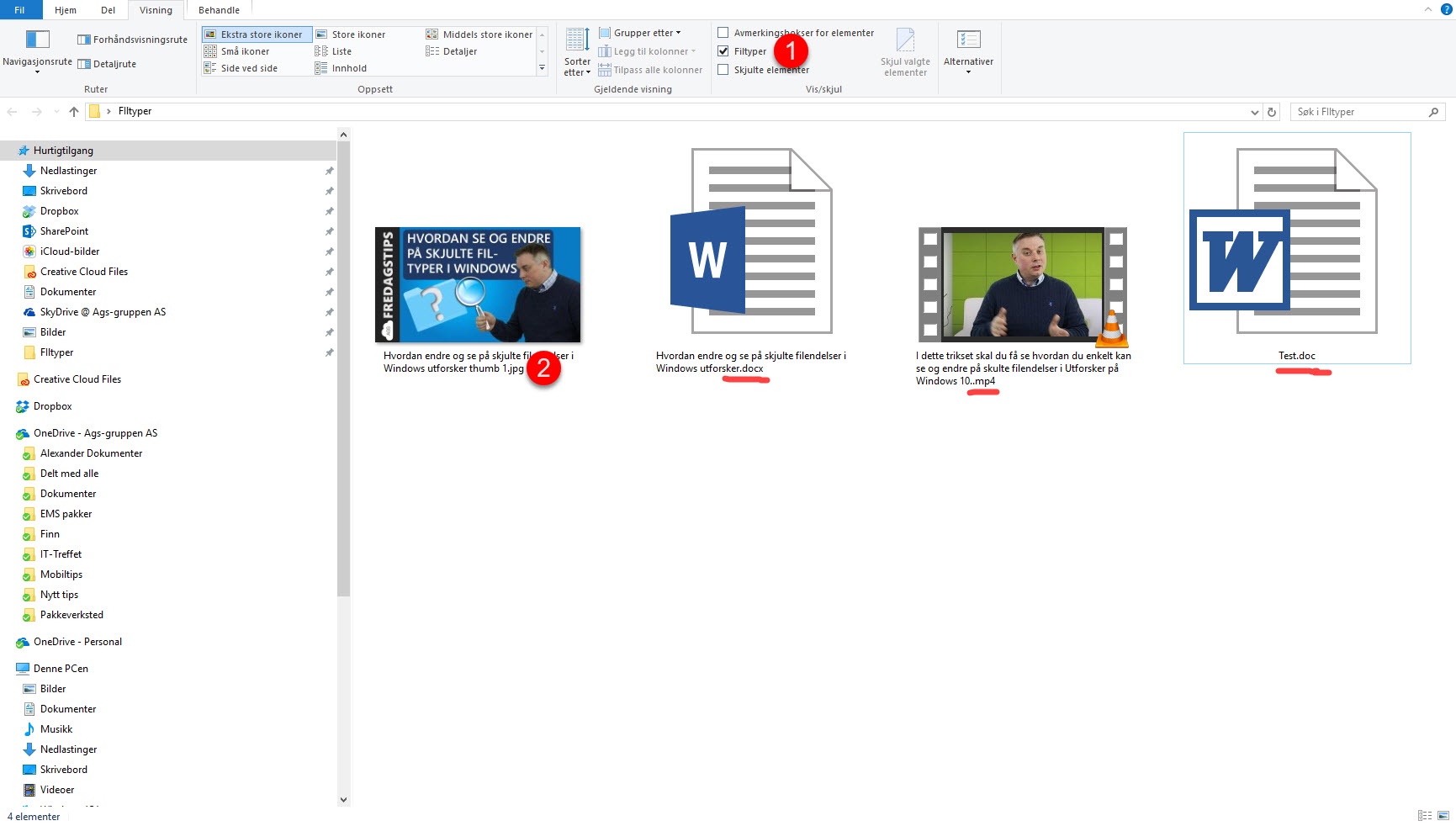Open the help question mark icon
The width and height of the screenshot is (1456, 826).
1447,9
